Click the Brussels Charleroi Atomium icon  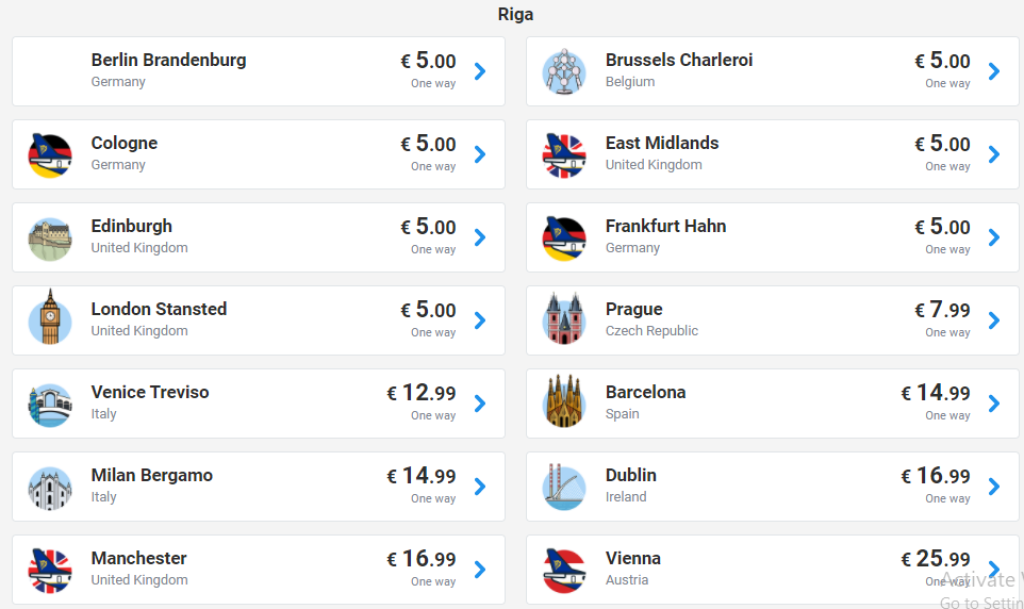[x=564, y=72]
